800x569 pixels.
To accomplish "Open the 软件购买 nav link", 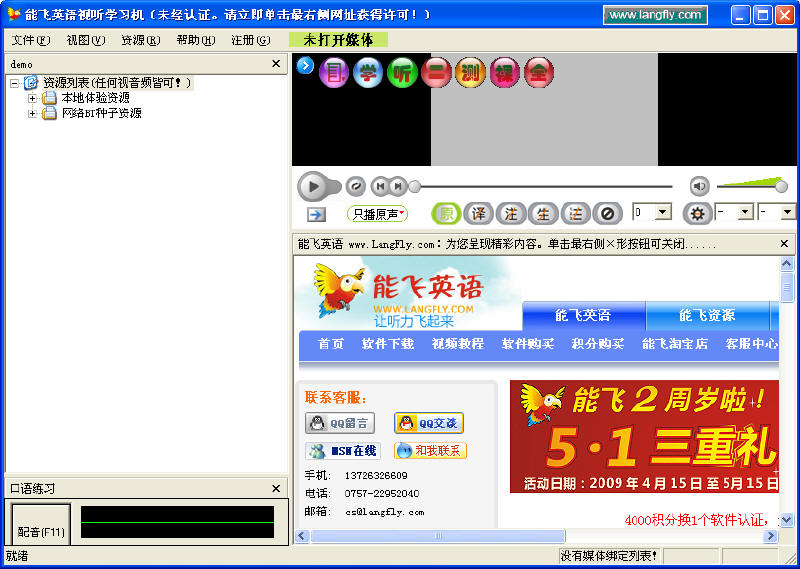I will 528,343.
